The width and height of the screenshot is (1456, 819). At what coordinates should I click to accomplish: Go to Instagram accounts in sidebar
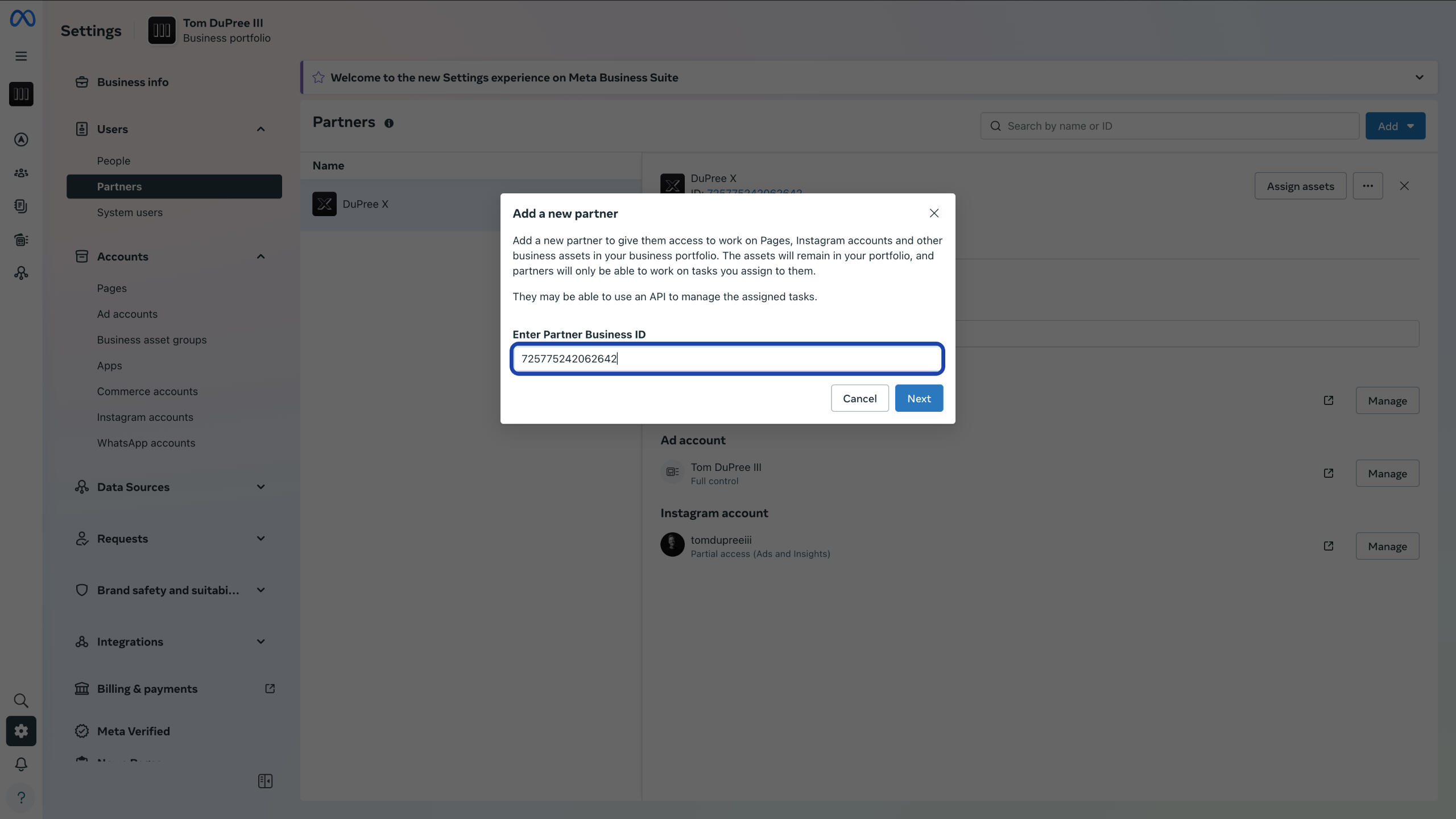(x=145, y=417)
